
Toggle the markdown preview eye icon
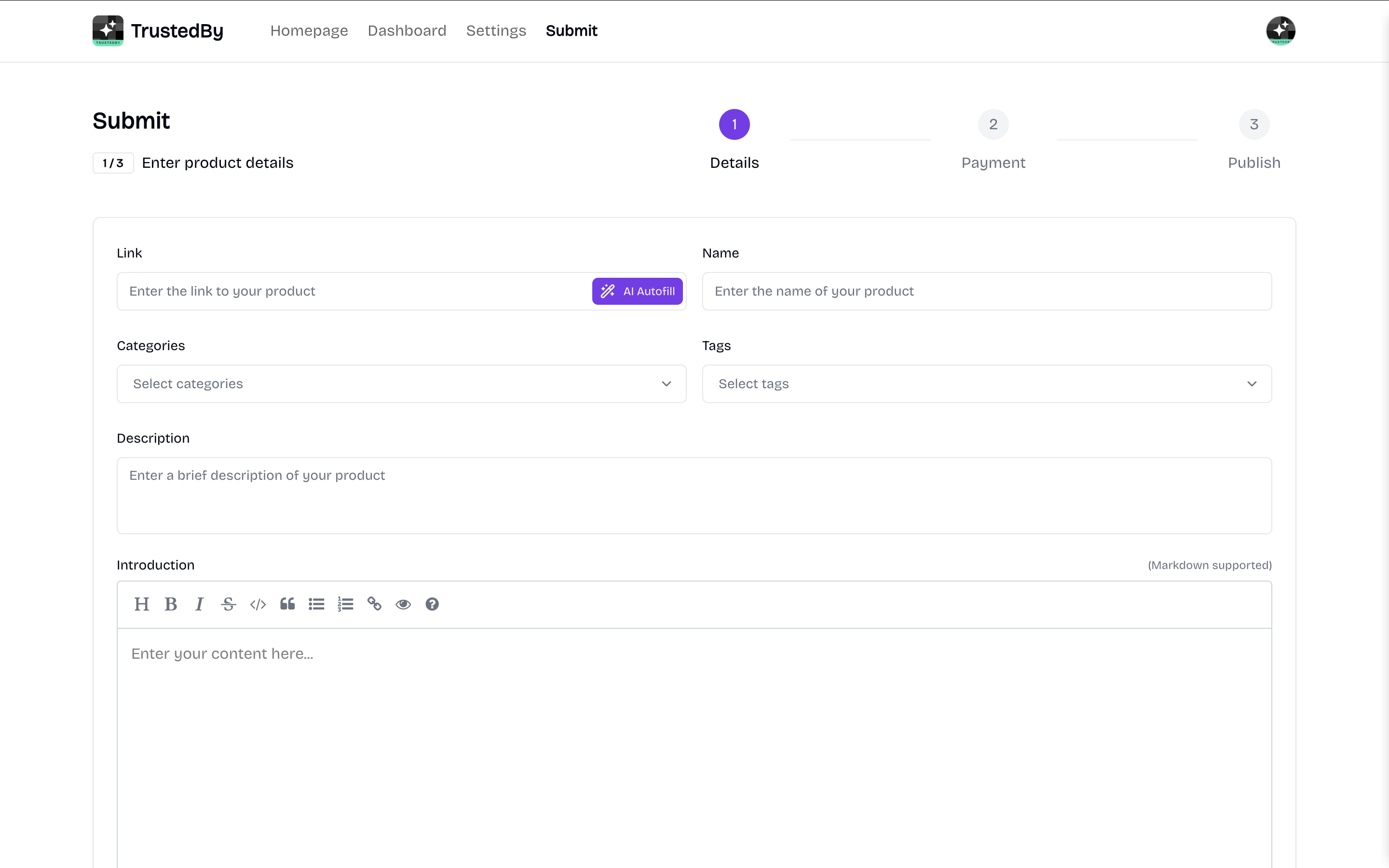click(x=403, y=604)
